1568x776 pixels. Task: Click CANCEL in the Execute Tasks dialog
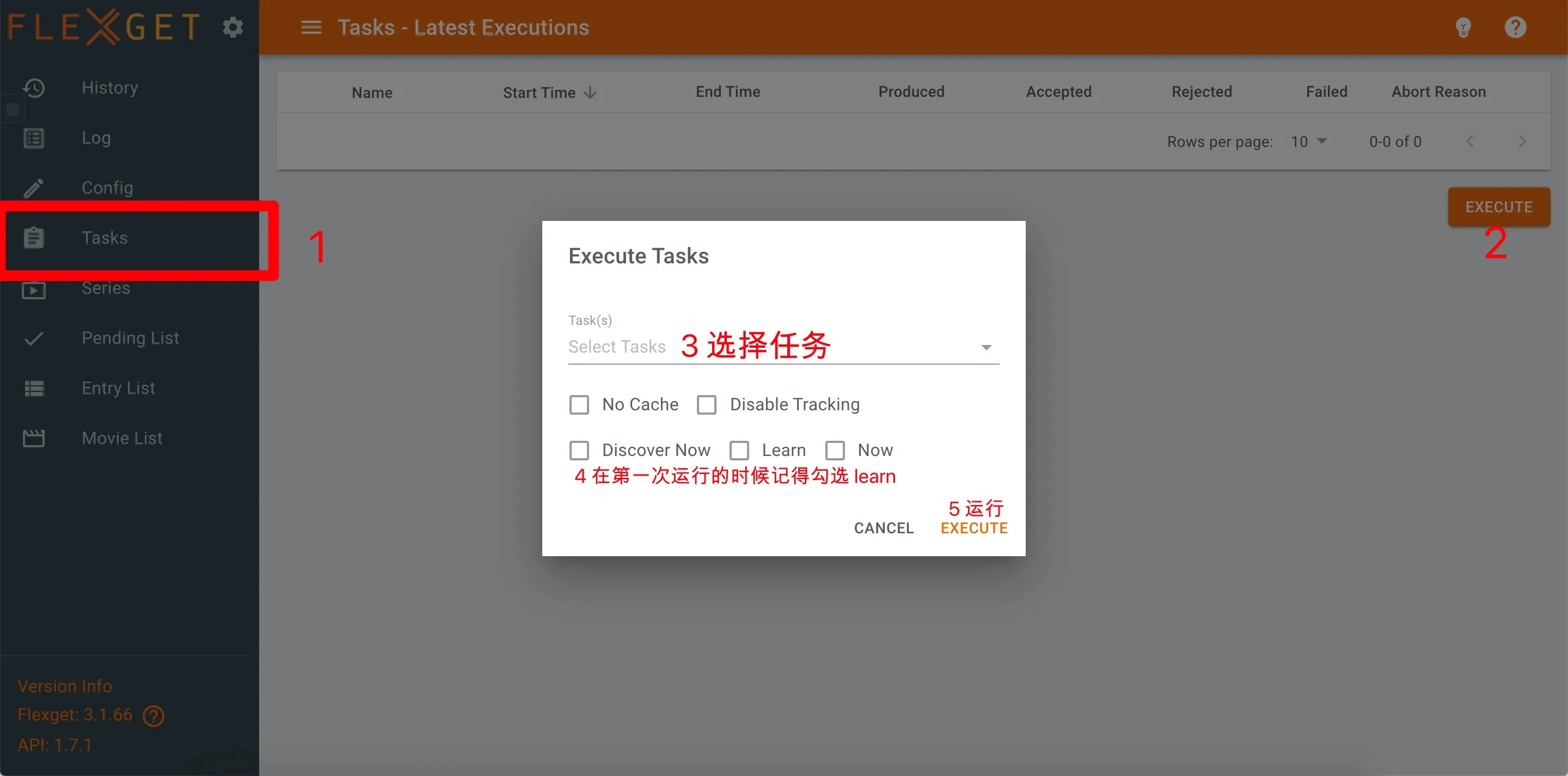pyautogui.click(x=883, y=528)
